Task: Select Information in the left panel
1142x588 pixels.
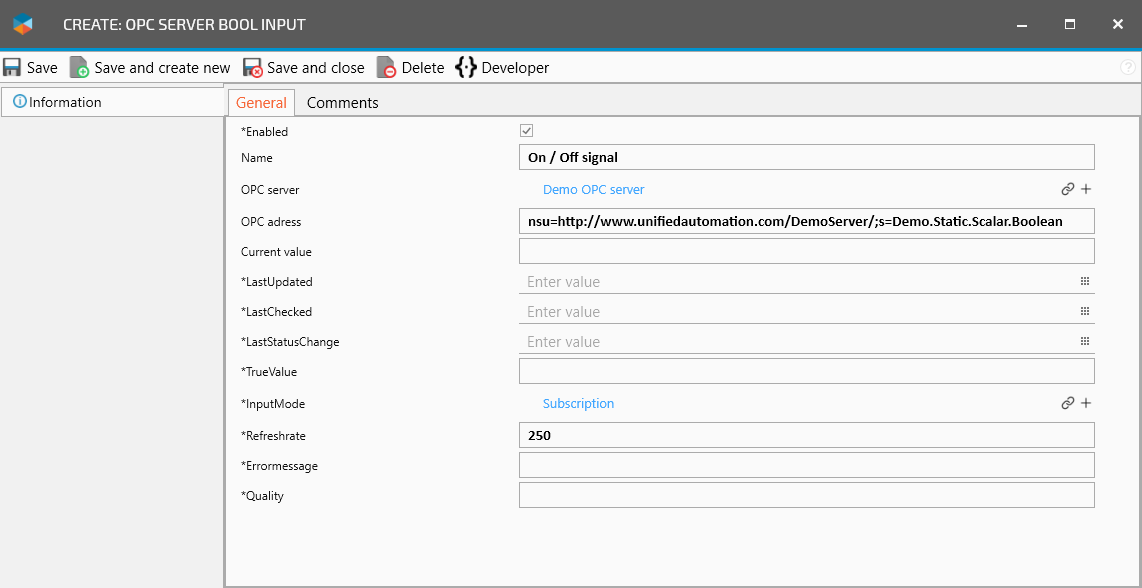Action: pos(65,102)
